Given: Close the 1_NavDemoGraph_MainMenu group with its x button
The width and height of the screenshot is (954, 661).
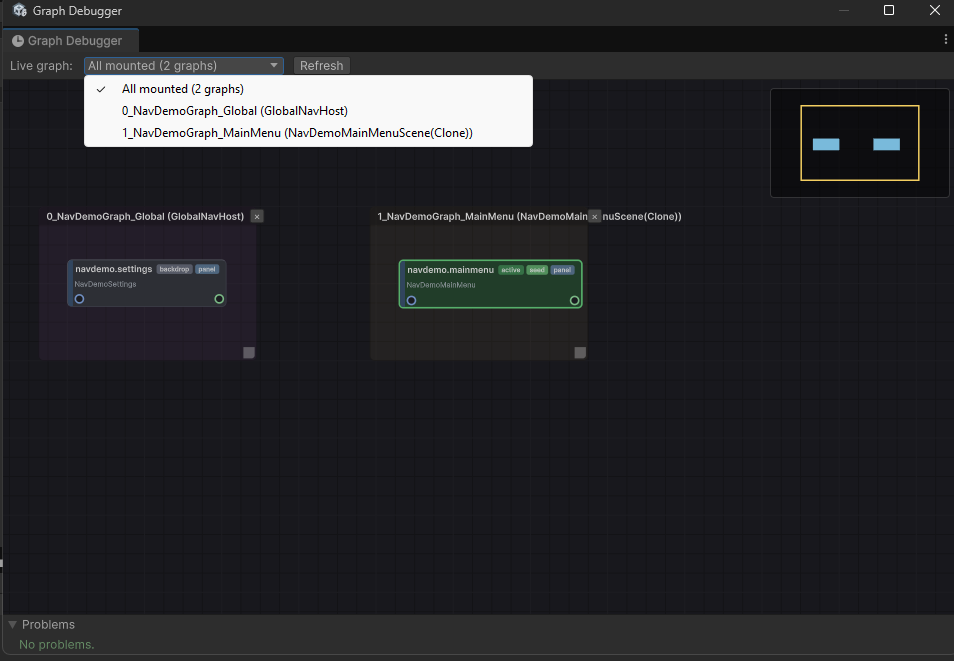Looking at the screenshot, I should point(594,217).
